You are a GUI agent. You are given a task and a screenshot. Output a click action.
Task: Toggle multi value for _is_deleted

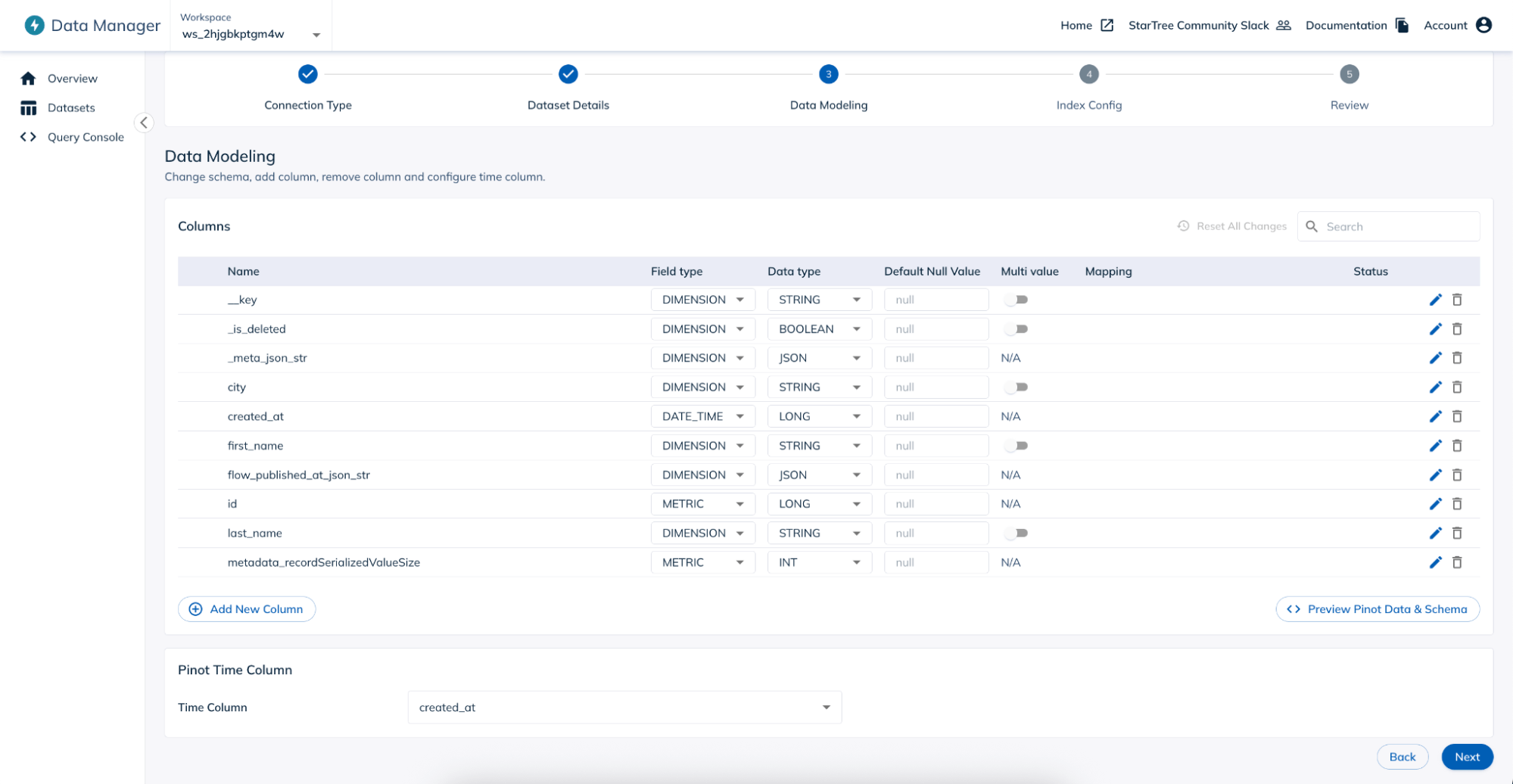point(1016,329)
